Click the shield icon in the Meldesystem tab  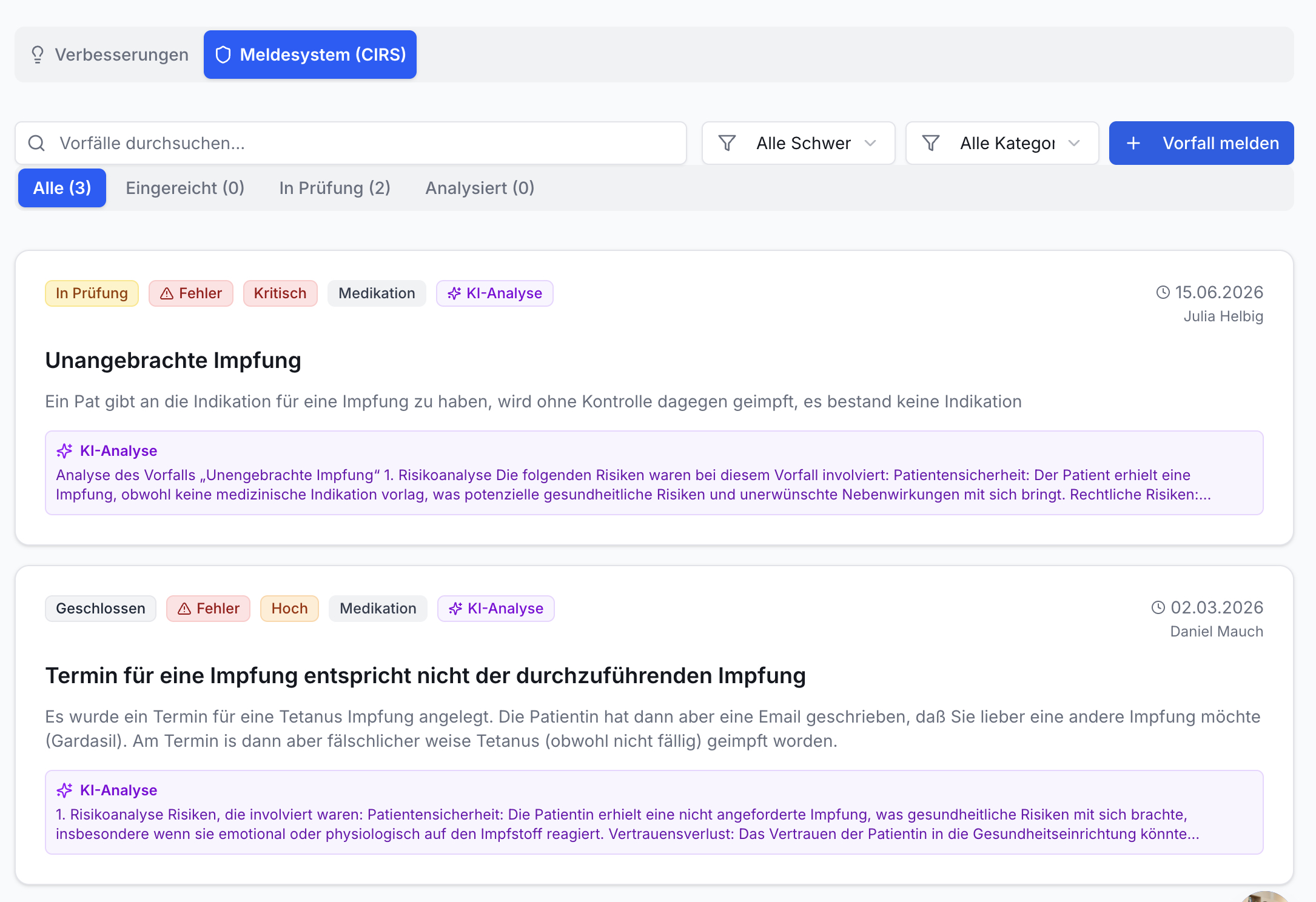[223, 55]
